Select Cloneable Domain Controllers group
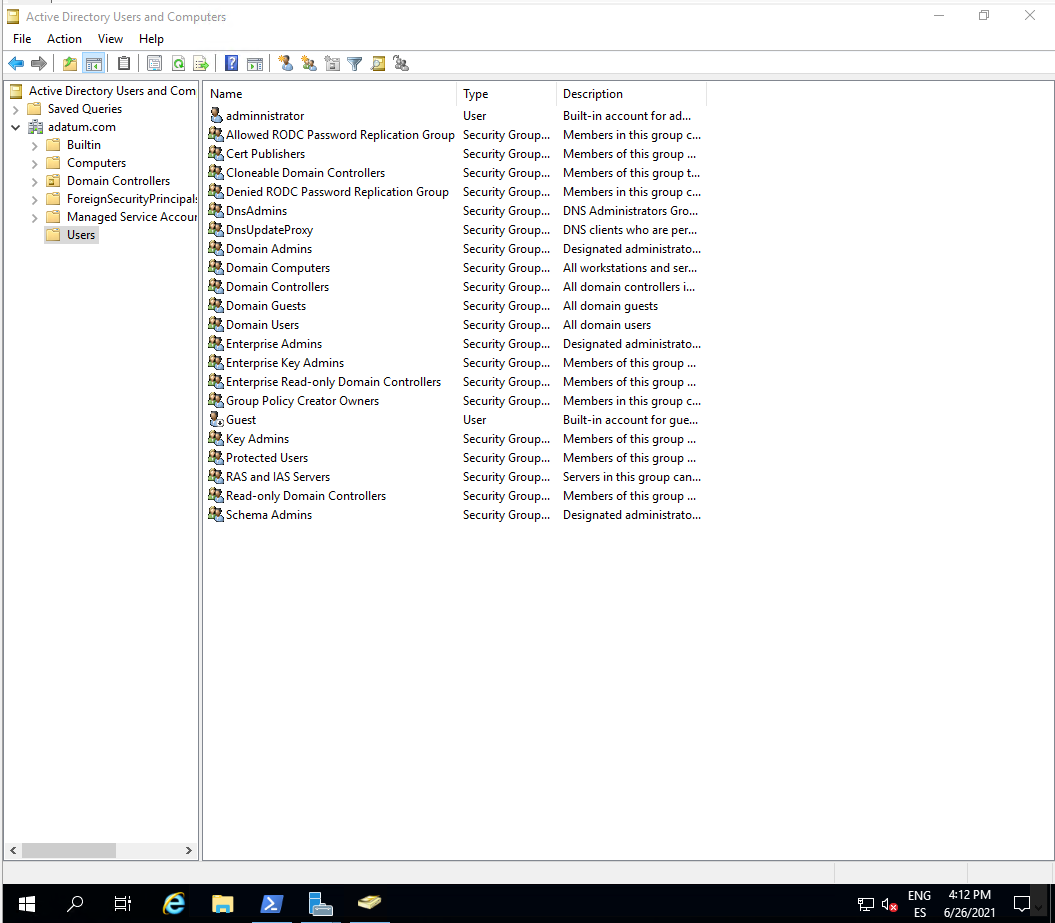The image size is (1055, 923). click(x=296, y=173)
